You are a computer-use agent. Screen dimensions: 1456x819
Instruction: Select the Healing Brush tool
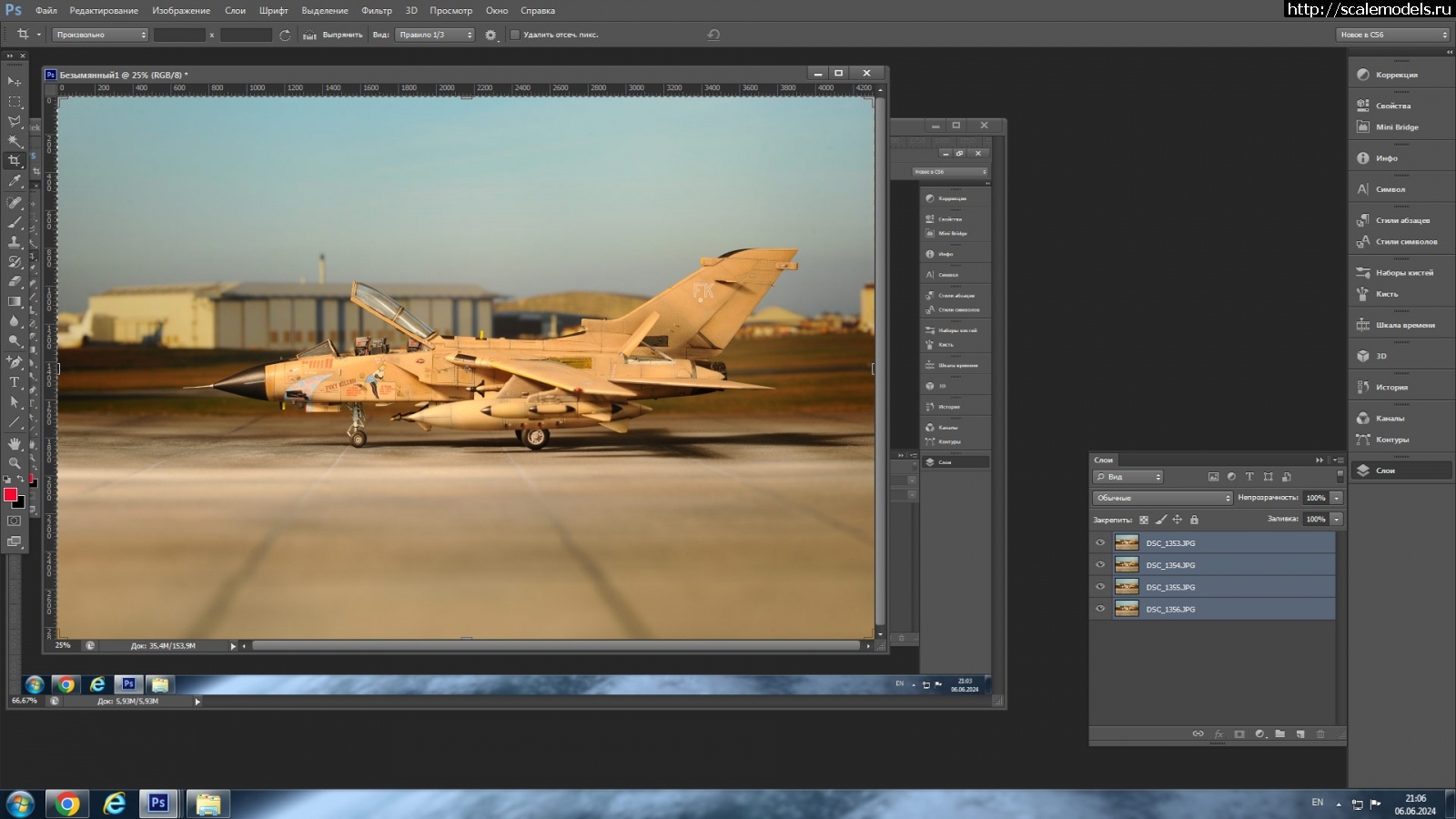15,203
